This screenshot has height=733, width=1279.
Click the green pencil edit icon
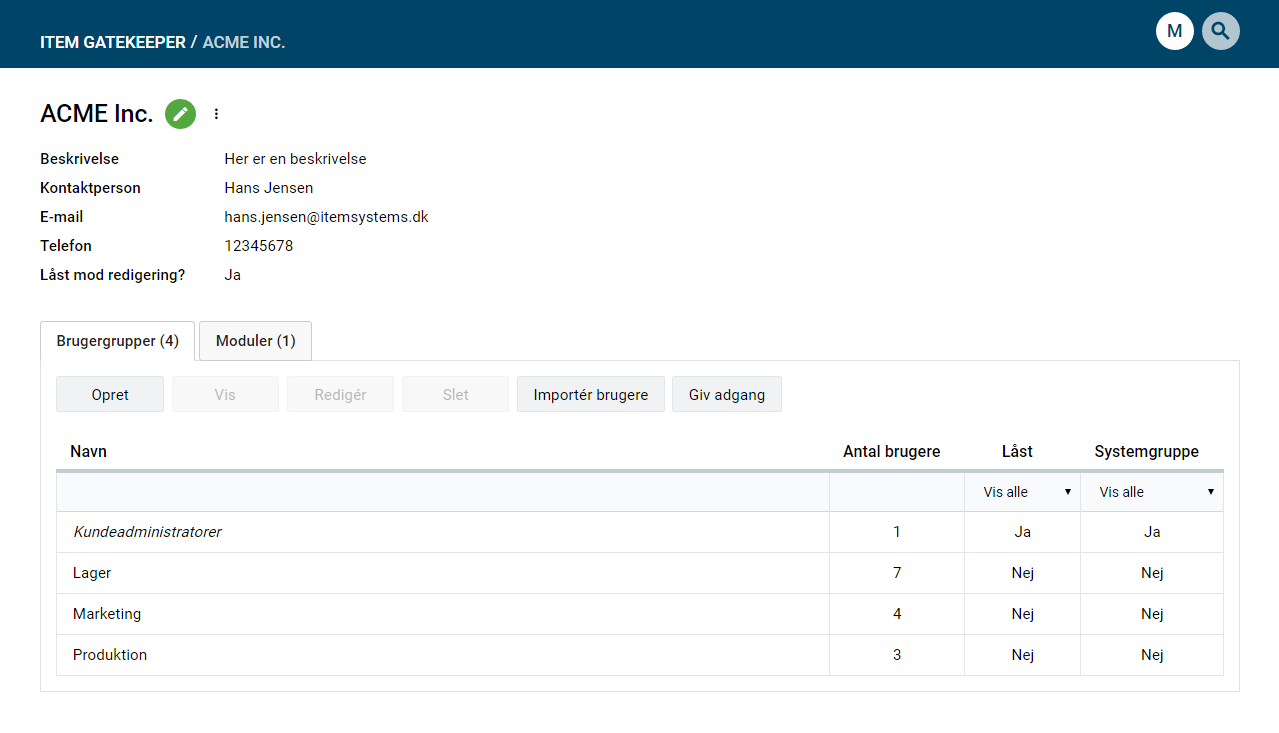[180, 114]
